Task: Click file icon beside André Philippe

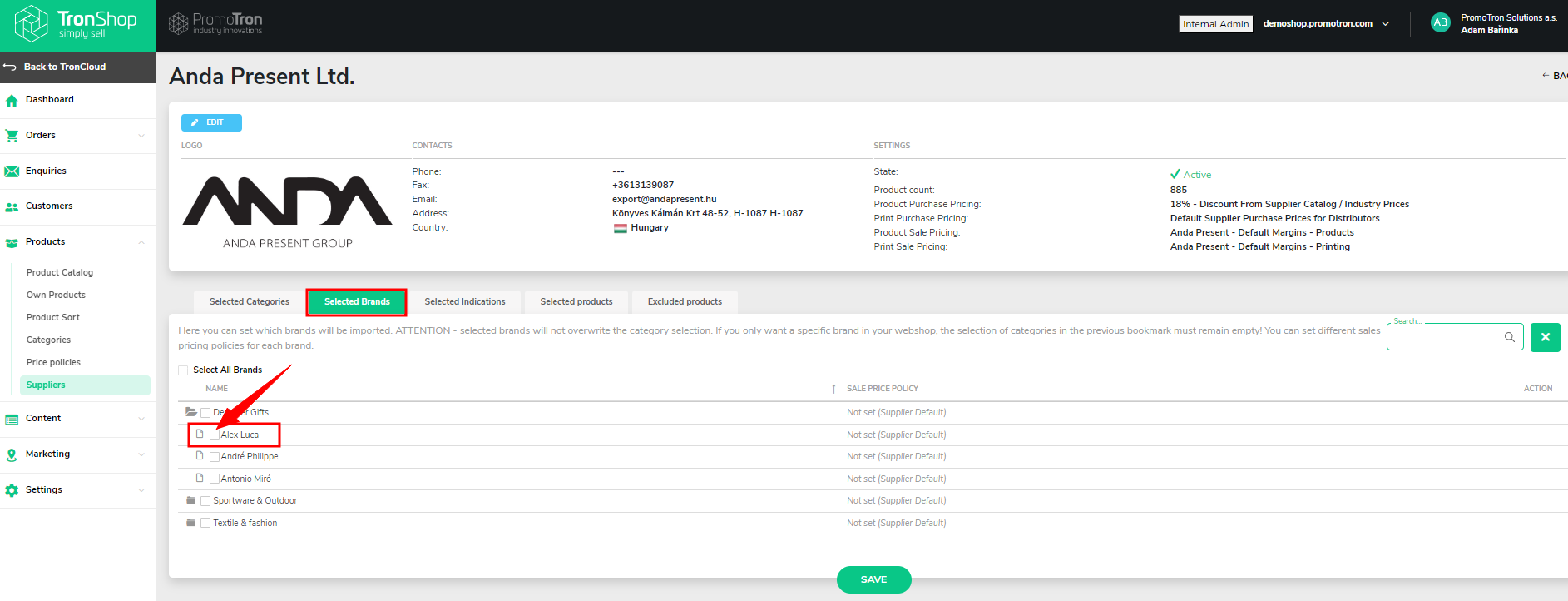Action: tap(200, 455)
